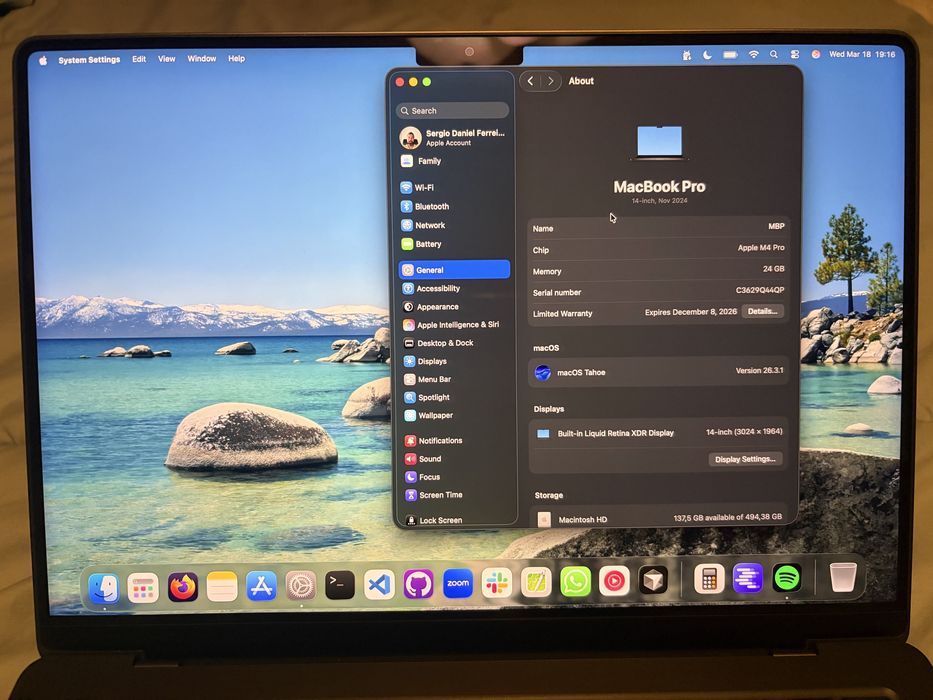Click the settings Search field
This screenshot has height=700, width=933.
453,111
